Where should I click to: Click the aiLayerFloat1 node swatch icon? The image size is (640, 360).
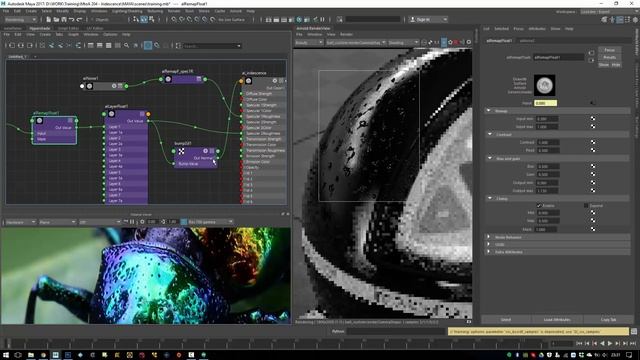tap(111, 114)
